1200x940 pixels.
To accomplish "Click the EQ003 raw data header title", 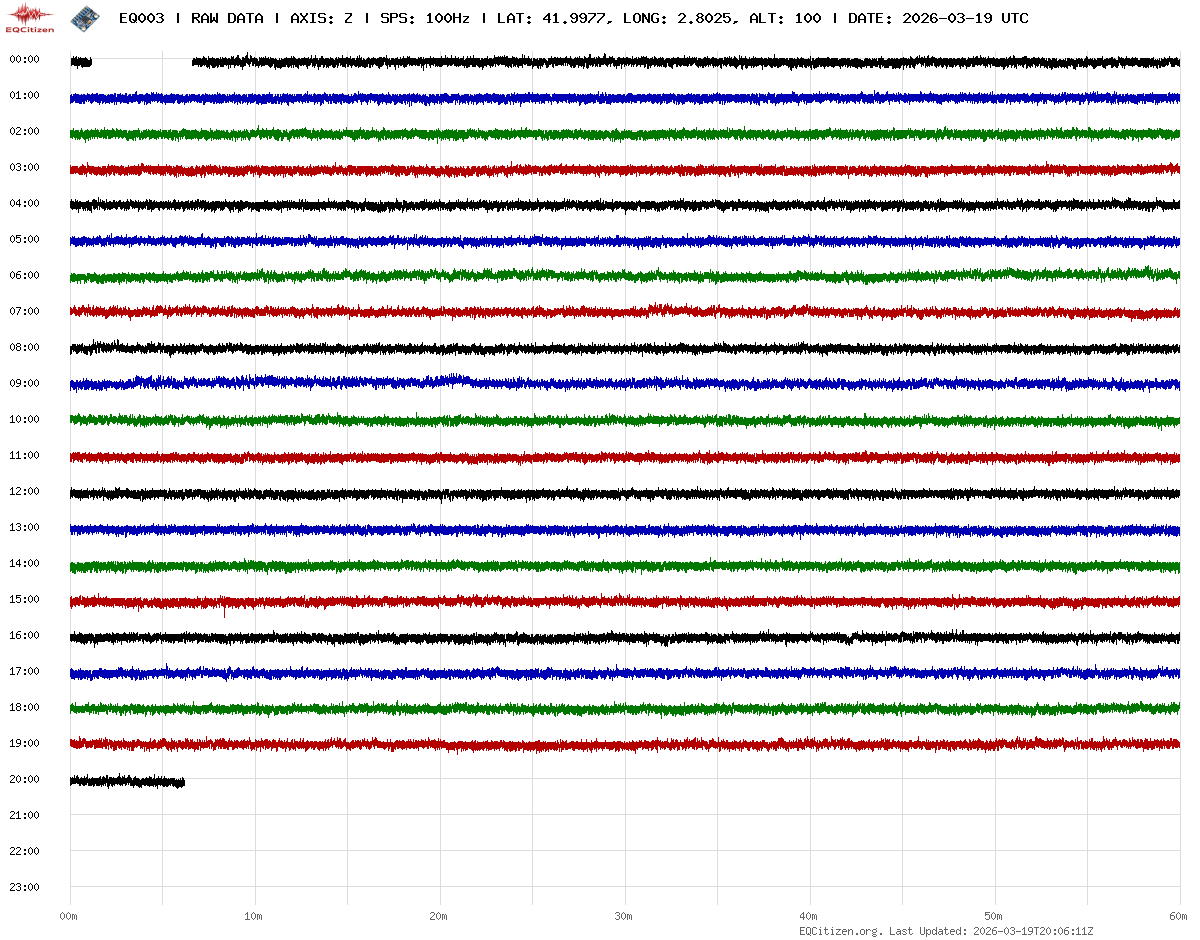I will (x=573, y=18).
